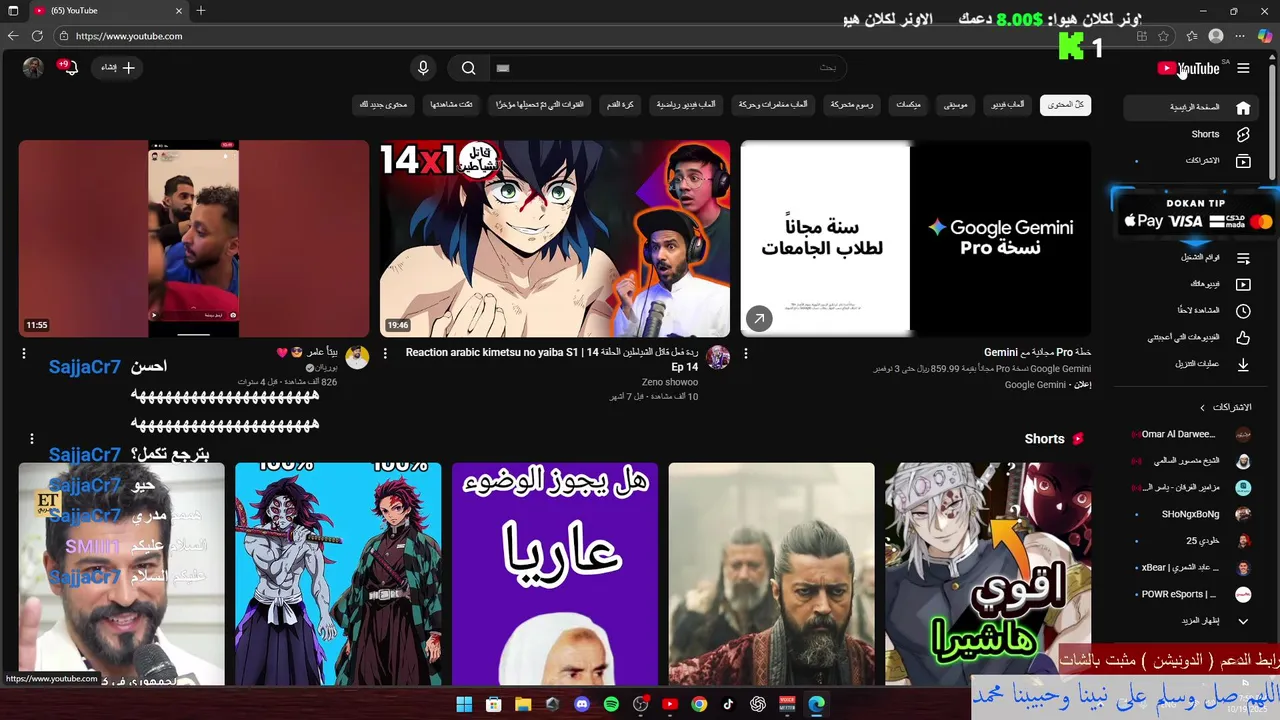The image size is (1280, 720).
Task: Select ألعاب مغامرات وحركة filter chip
Action: pos(773,104)
